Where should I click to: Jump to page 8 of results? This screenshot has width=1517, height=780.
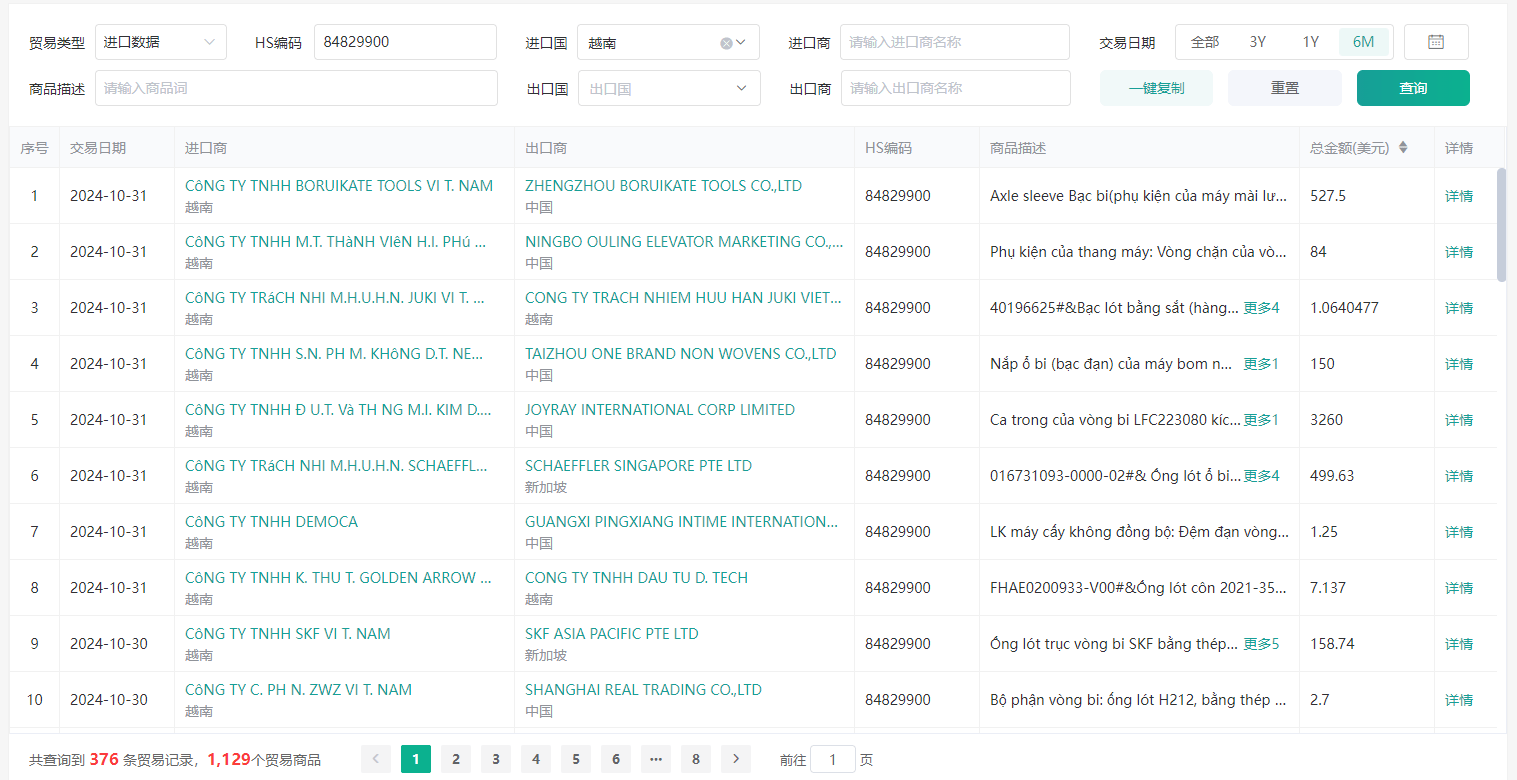pos(696,759)
